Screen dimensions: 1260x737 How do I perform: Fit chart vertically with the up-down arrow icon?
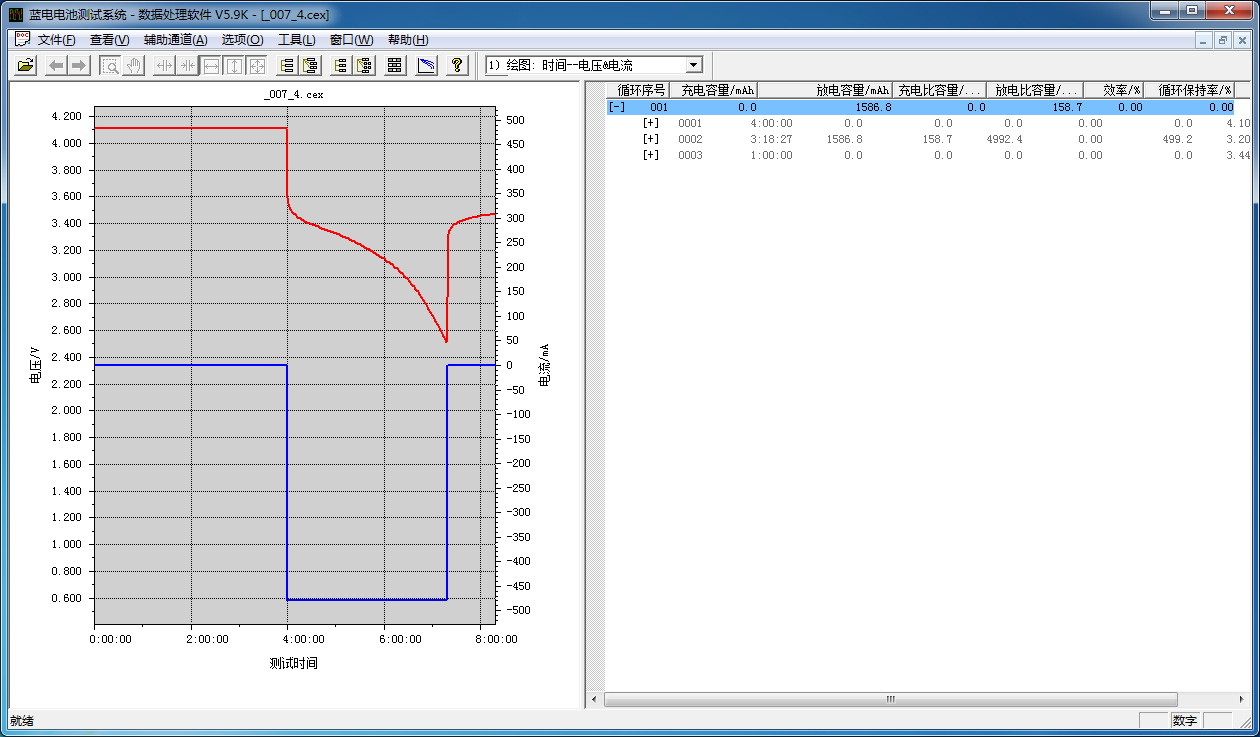pos(234,65)
